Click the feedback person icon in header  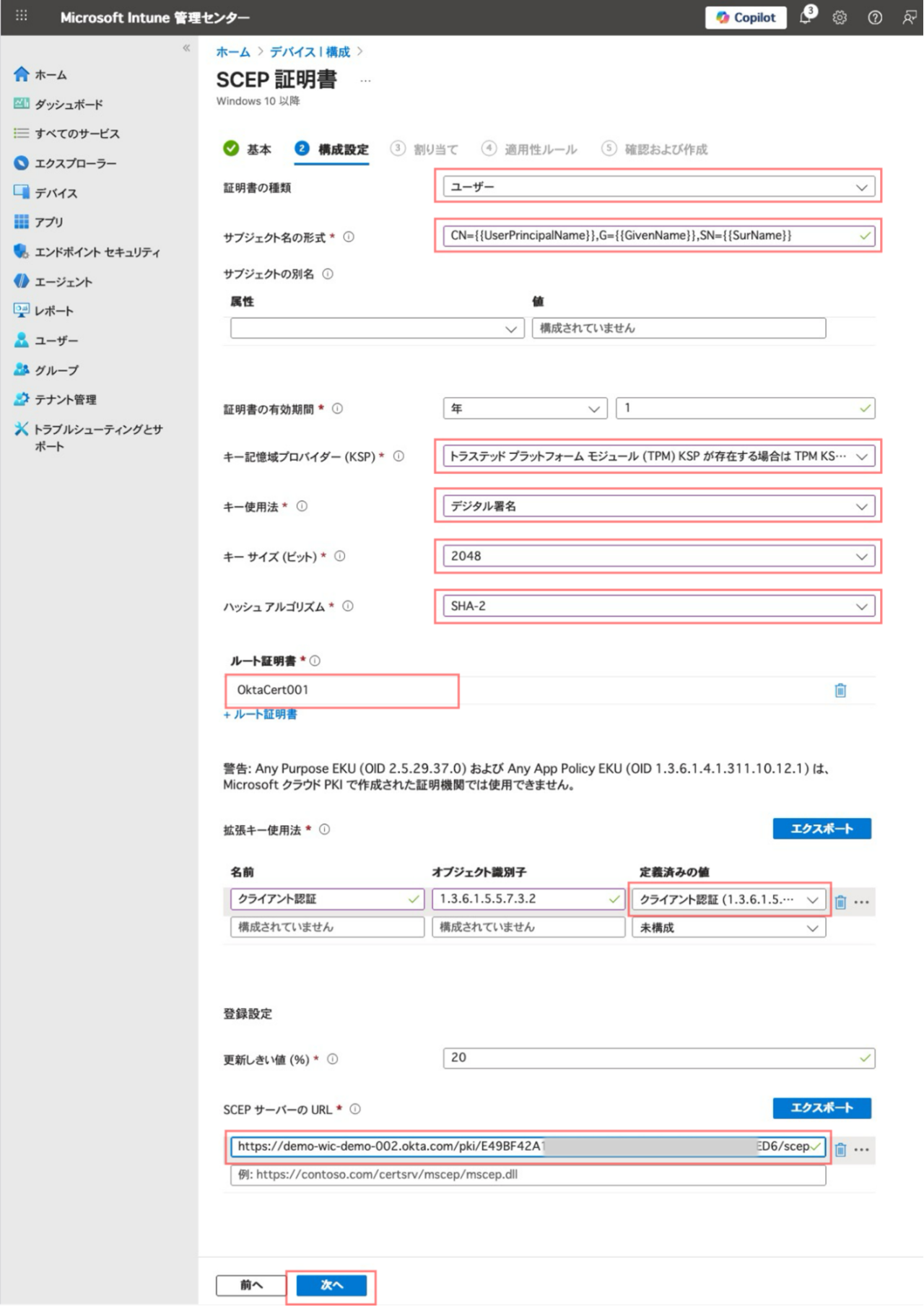click(909, 17)
